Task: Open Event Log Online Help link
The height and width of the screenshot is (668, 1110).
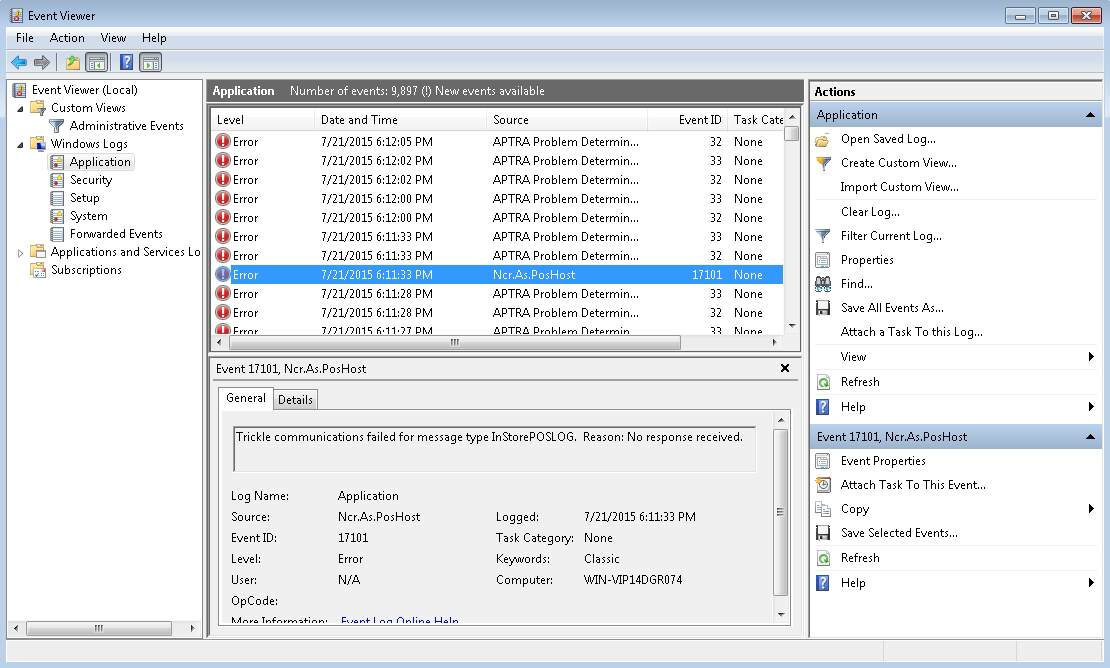Action: (x=399, y=621)
